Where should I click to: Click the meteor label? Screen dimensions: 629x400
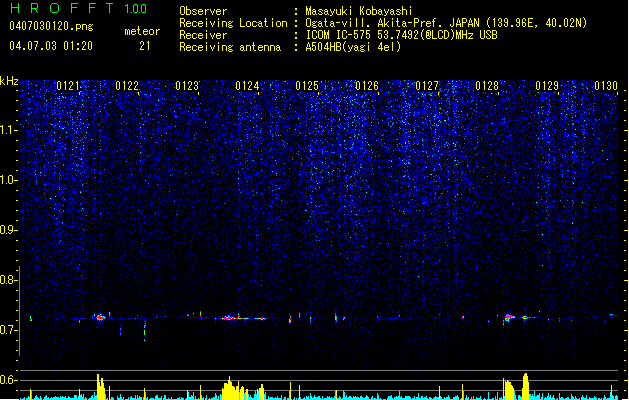(142, 31)
